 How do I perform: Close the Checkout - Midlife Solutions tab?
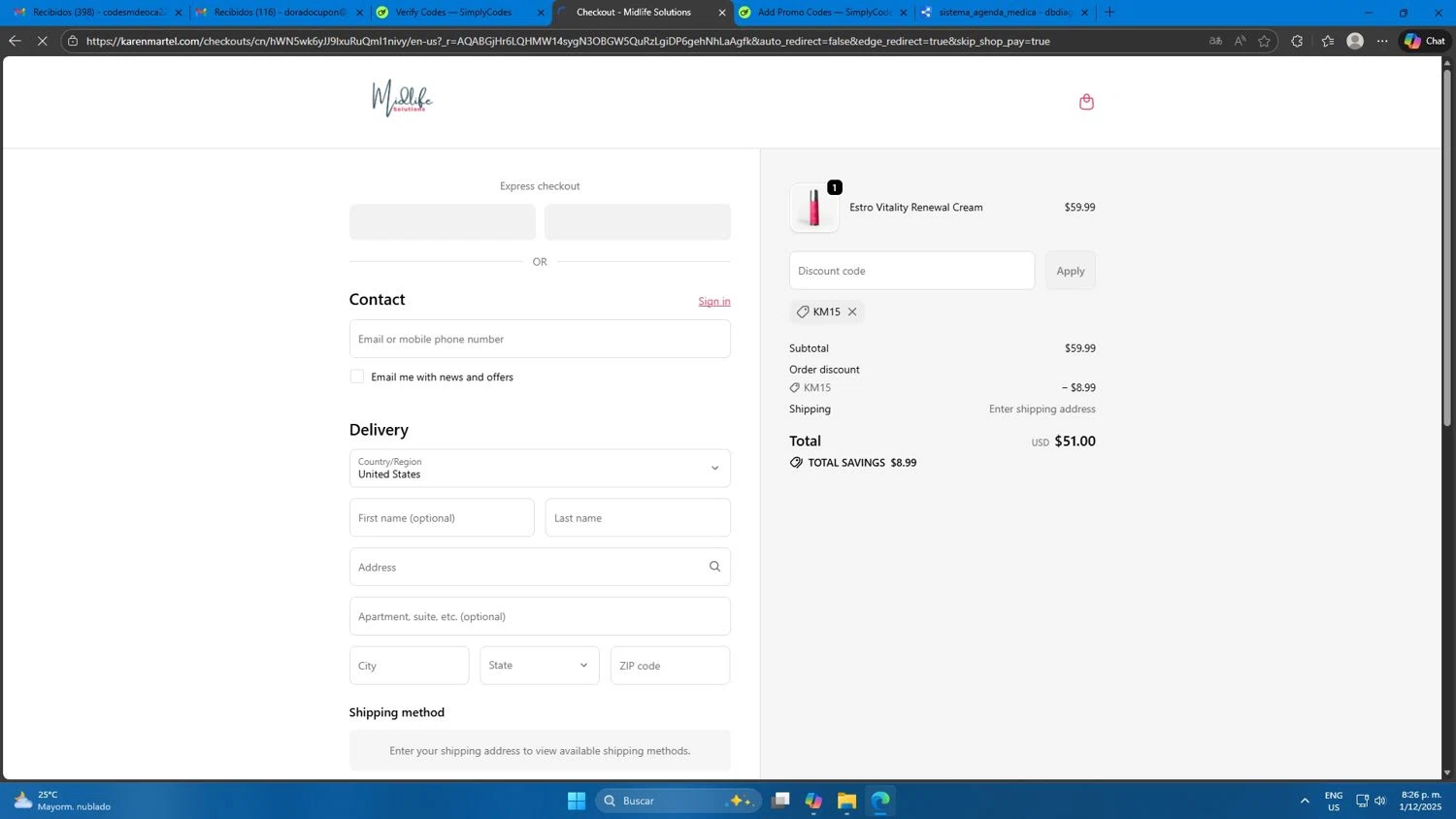click(x=721, y=13)
